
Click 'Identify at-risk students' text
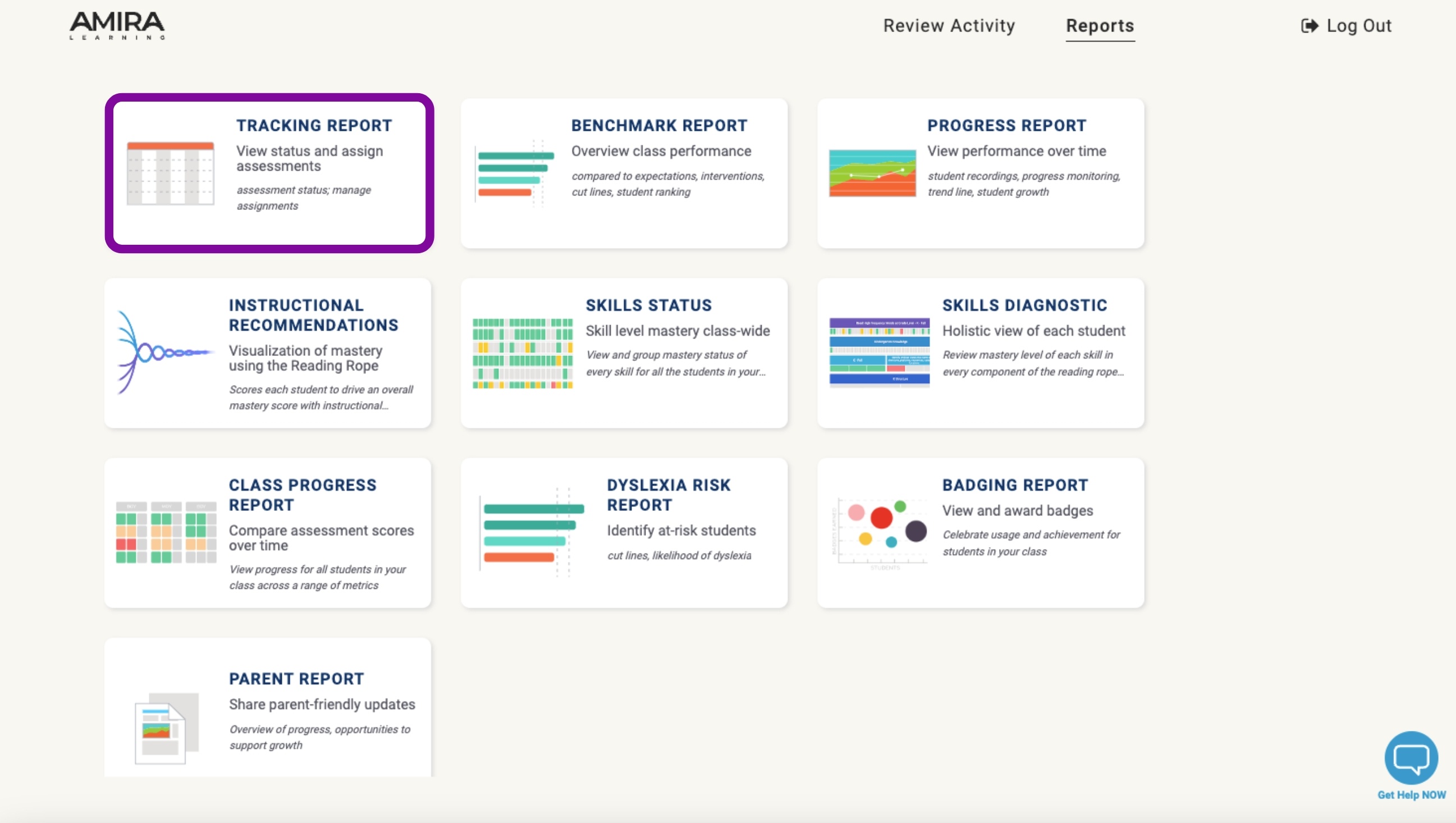[x=681, y=530]
